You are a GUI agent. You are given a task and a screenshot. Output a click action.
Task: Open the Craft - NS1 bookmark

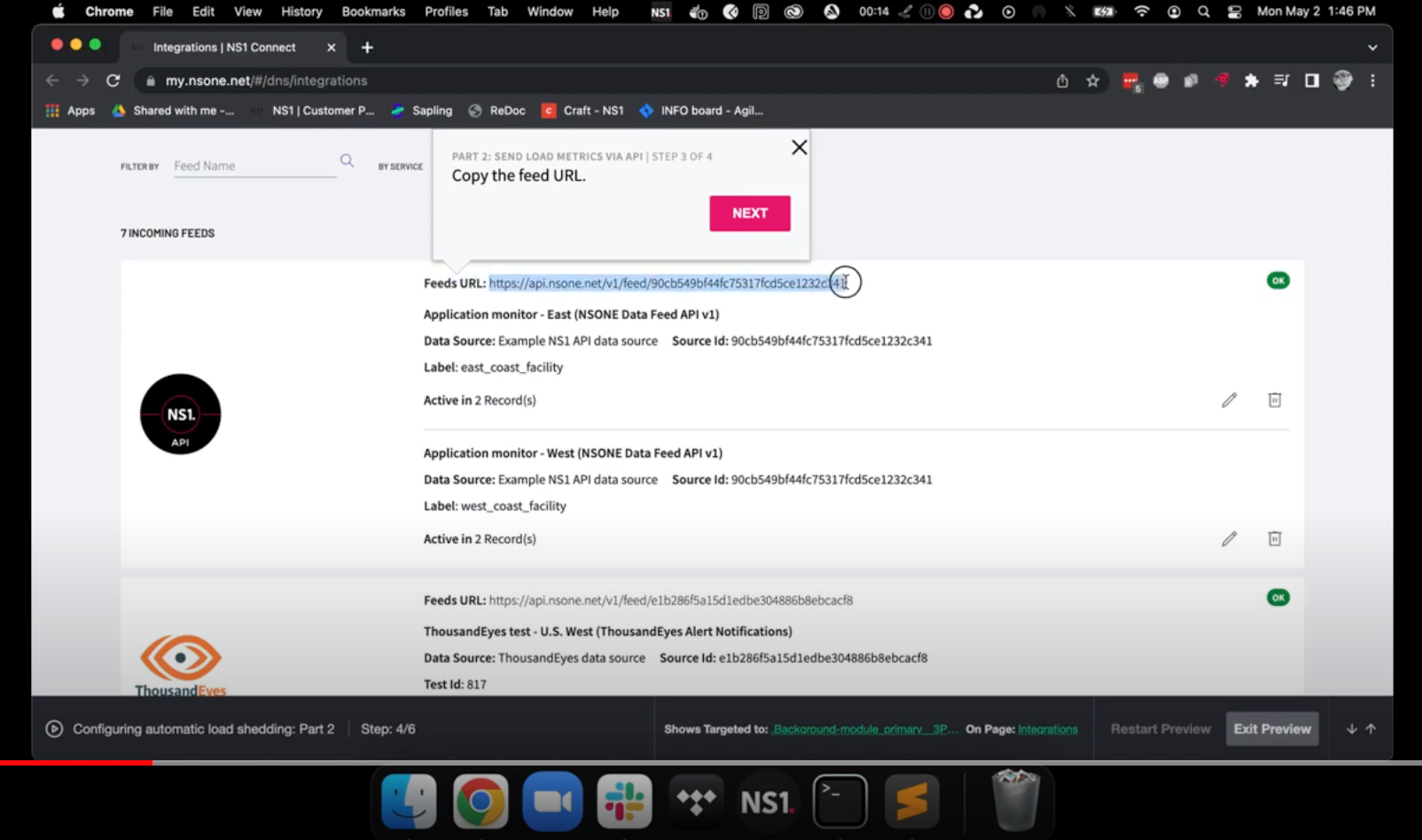[x=583, y=111]
